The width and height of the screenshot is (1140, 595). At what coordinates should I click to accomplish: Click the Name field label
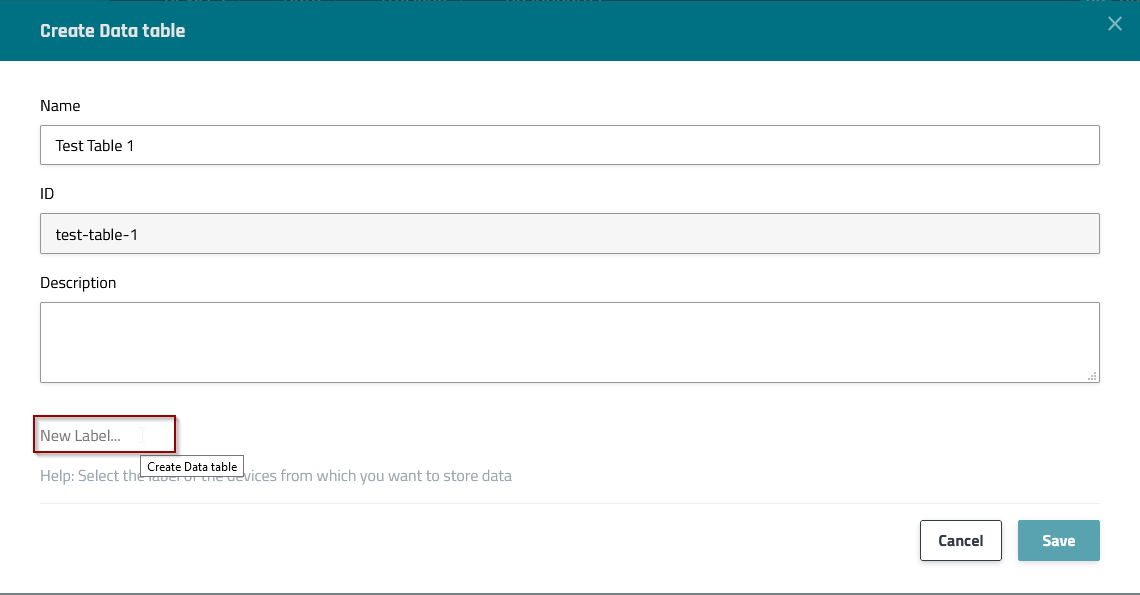click(x=60, y=106)
